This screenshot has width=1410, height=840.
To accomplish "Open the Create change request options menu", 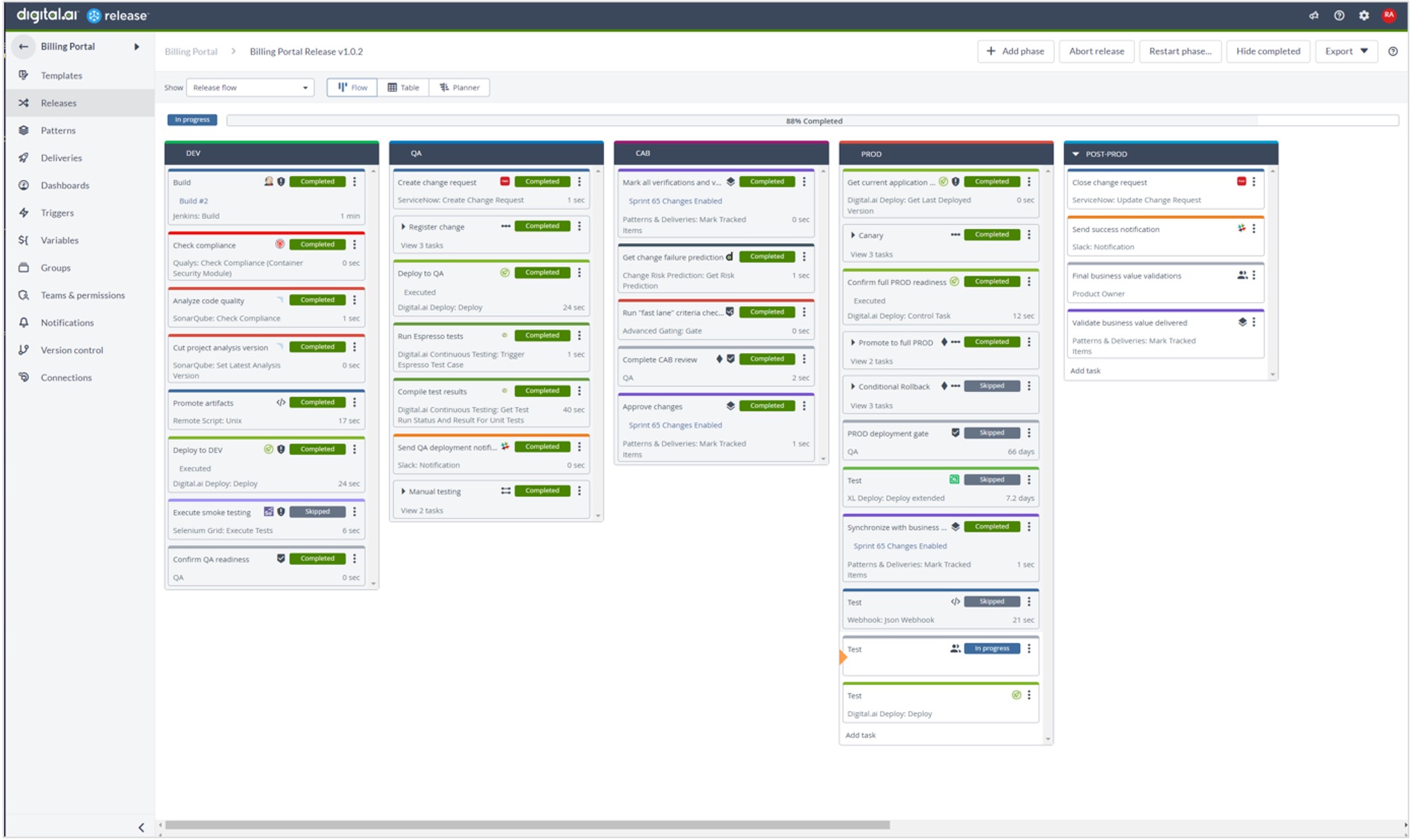I will (x=579, y=181).
